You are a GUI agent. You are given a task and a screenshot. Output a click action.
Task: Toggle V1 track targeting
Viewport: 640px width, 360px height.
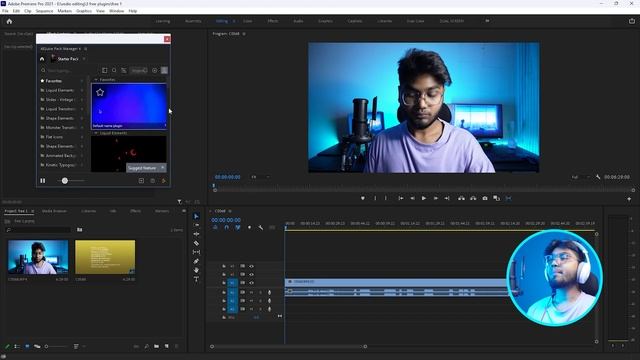(x=232, y=283)
